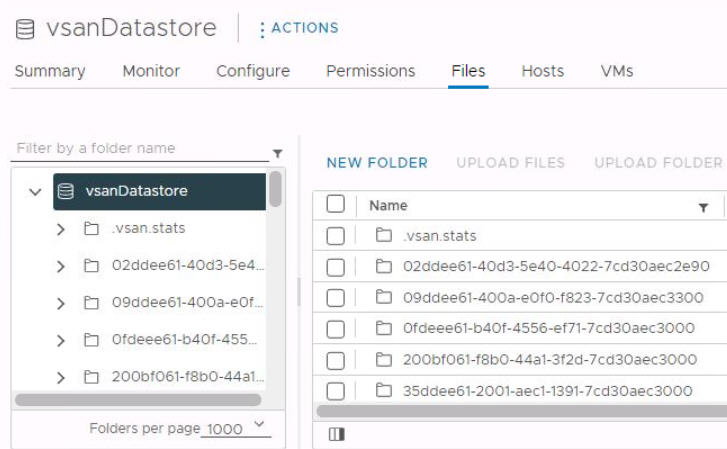Viewport: 727px width, 449px height.
Task: Switch to the Monitor tab
Action: (x=151, y=71)
